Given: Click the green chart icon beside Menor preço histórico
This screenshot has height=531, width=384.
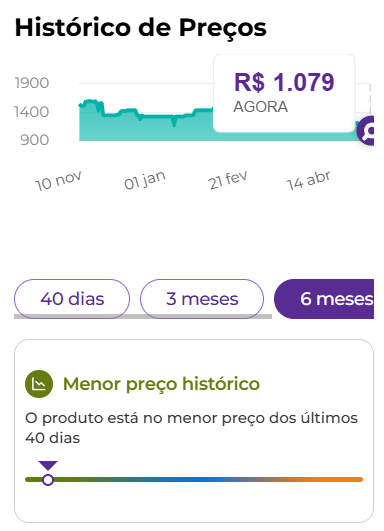Looking at the screenshot, I should pos(39,384).
